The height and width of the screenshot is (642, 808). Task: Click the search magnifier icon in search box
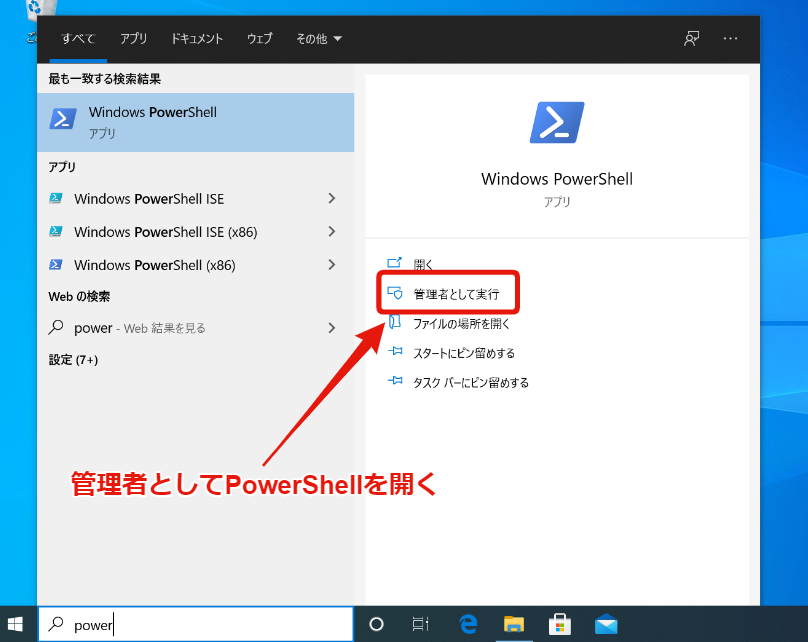coord(56,624)
